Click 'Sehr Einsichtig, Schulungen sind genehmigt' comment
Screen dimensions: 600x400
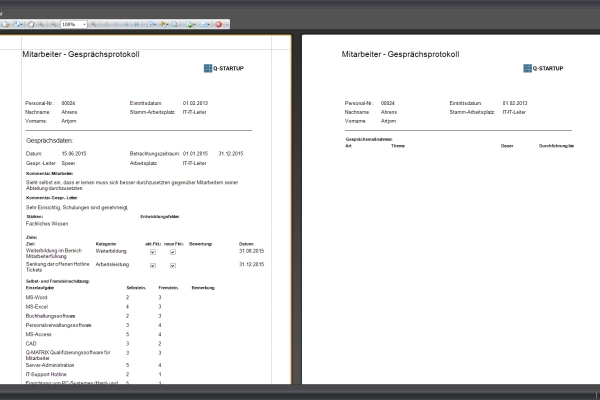pos(77,207)
